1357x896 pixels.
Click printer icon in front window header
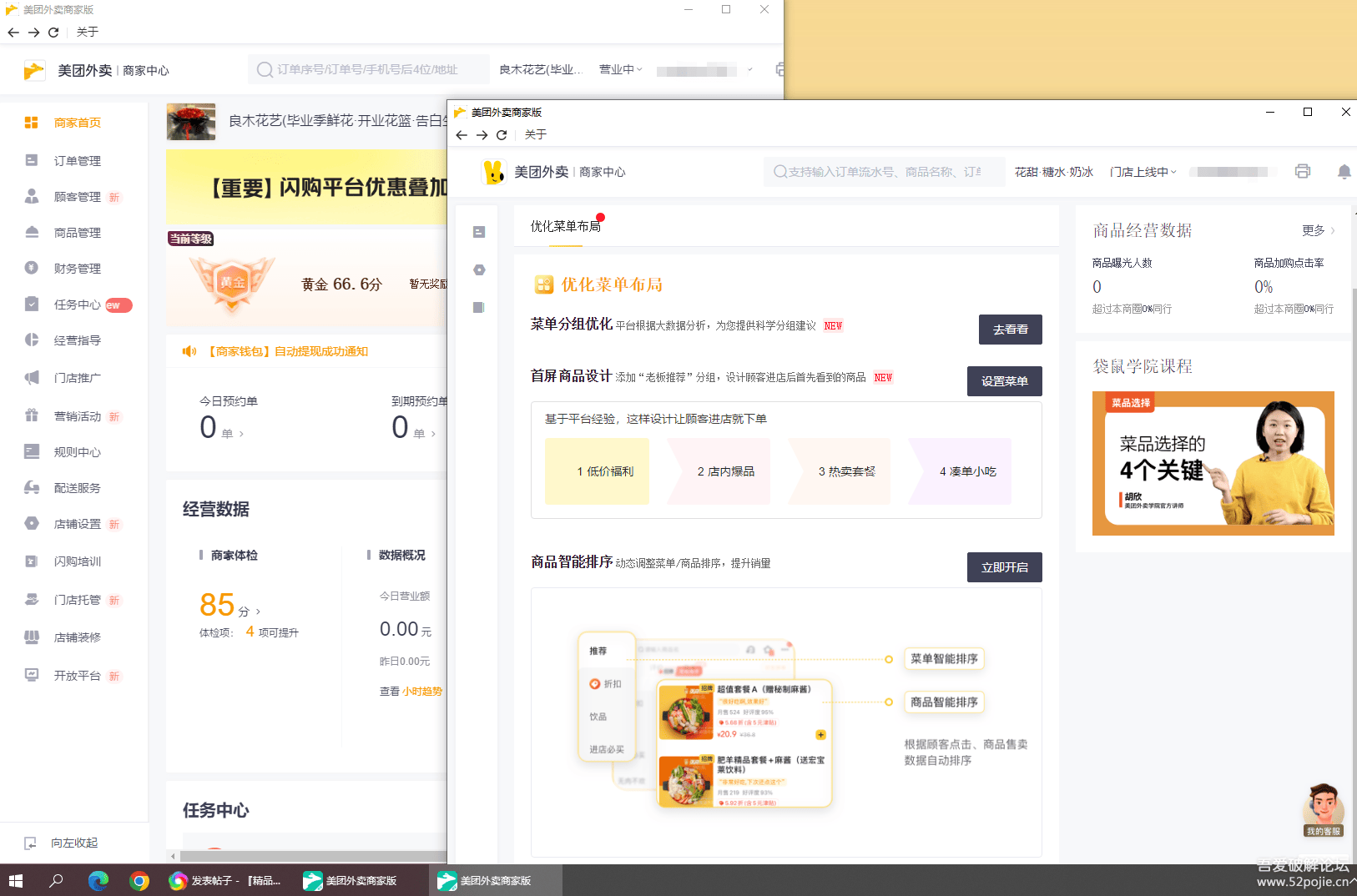(1303, 171)
